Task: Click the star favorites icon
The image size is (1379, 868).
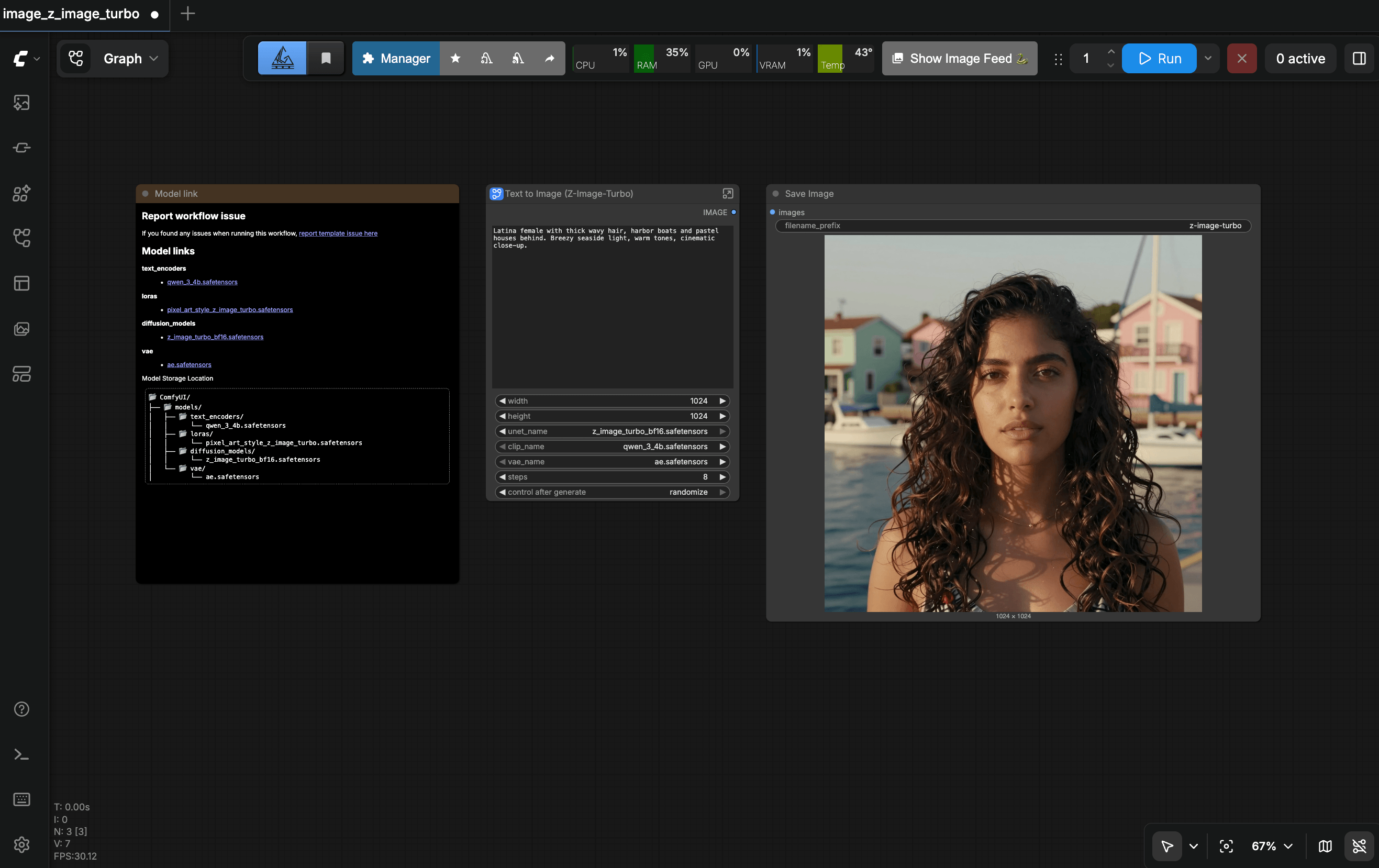Action: (x=455, y=59)
